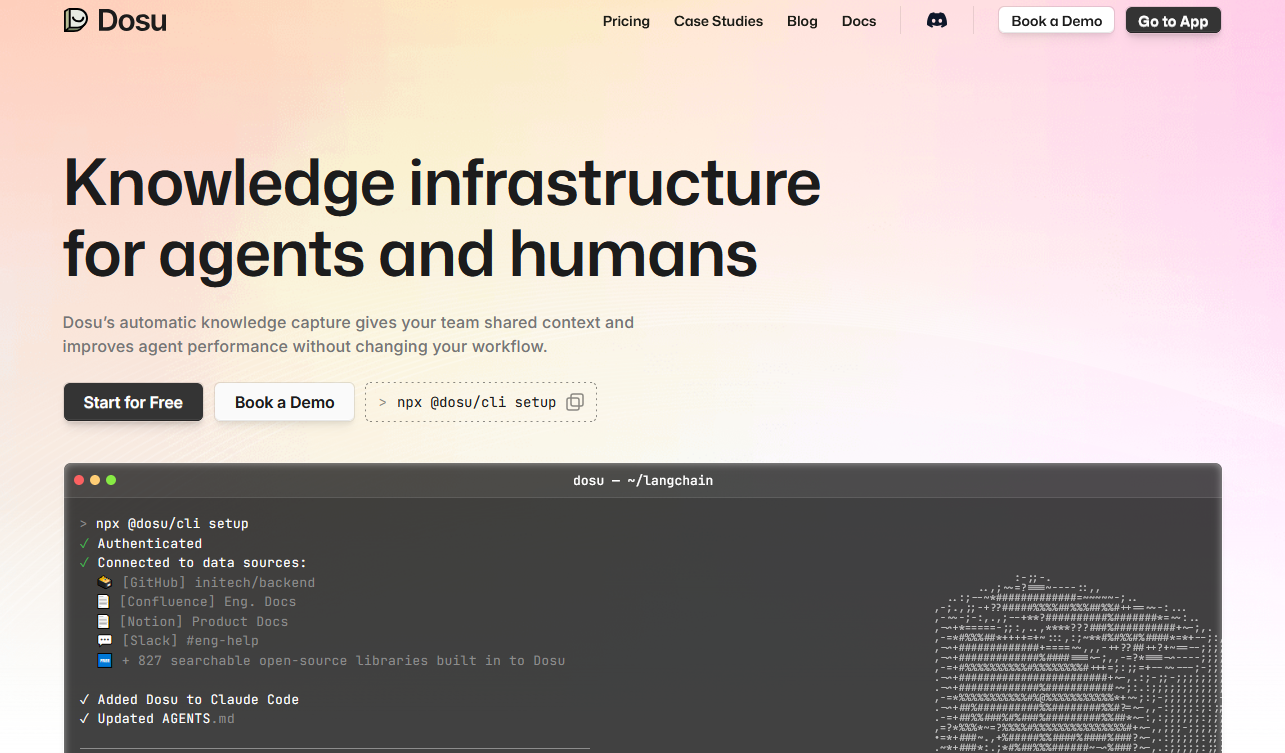This screenshot has width=1285, height=753.
Task: Click the green terminal window dot
Action: coord(111,480)
